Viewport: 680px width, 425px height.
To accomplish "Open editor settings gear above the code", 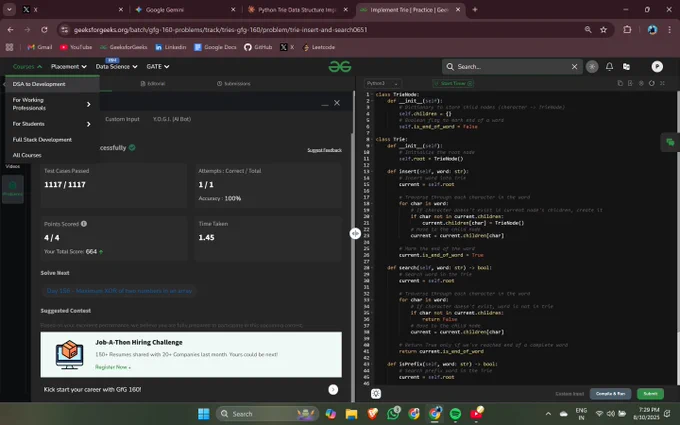I will (x=641, y=83).
